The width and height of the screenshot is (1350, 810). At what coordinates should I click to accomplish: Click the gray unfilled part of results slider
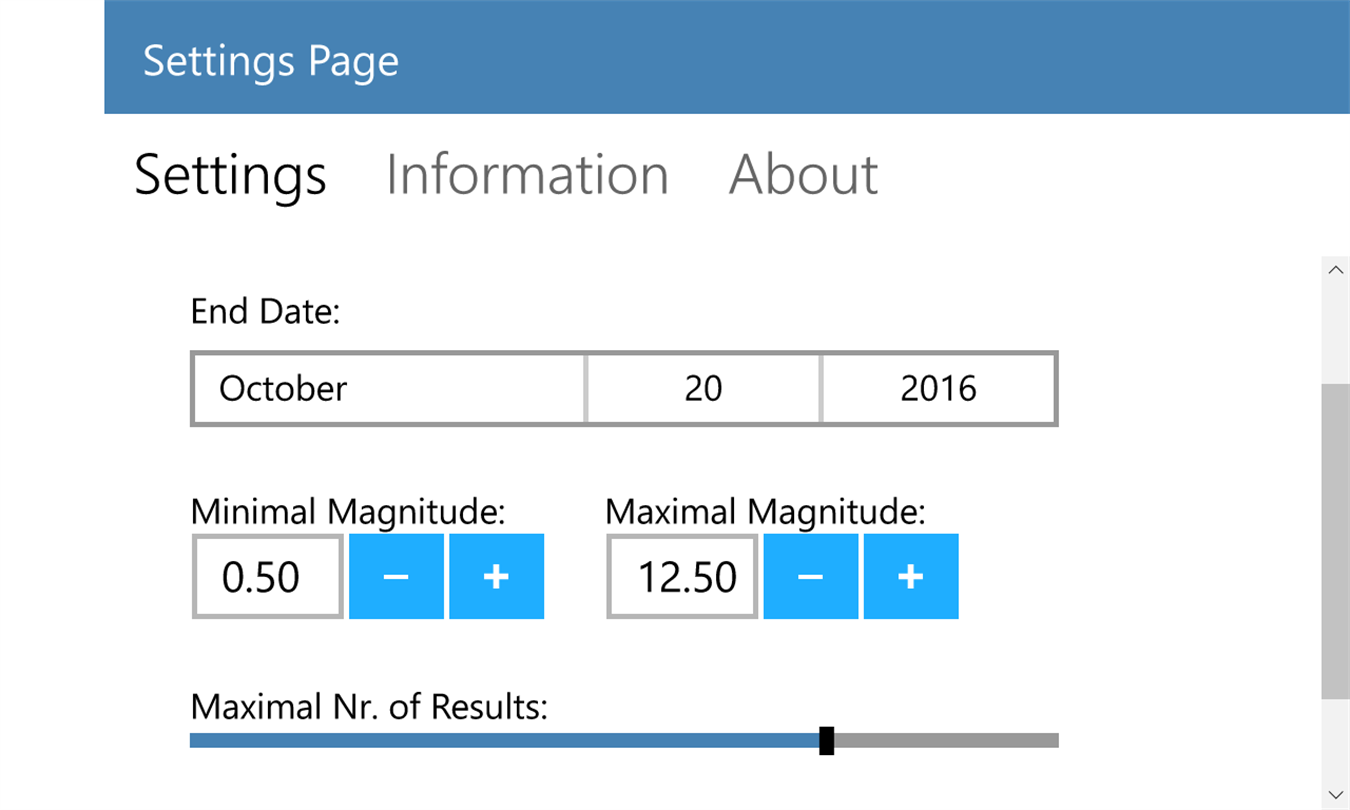945,741
